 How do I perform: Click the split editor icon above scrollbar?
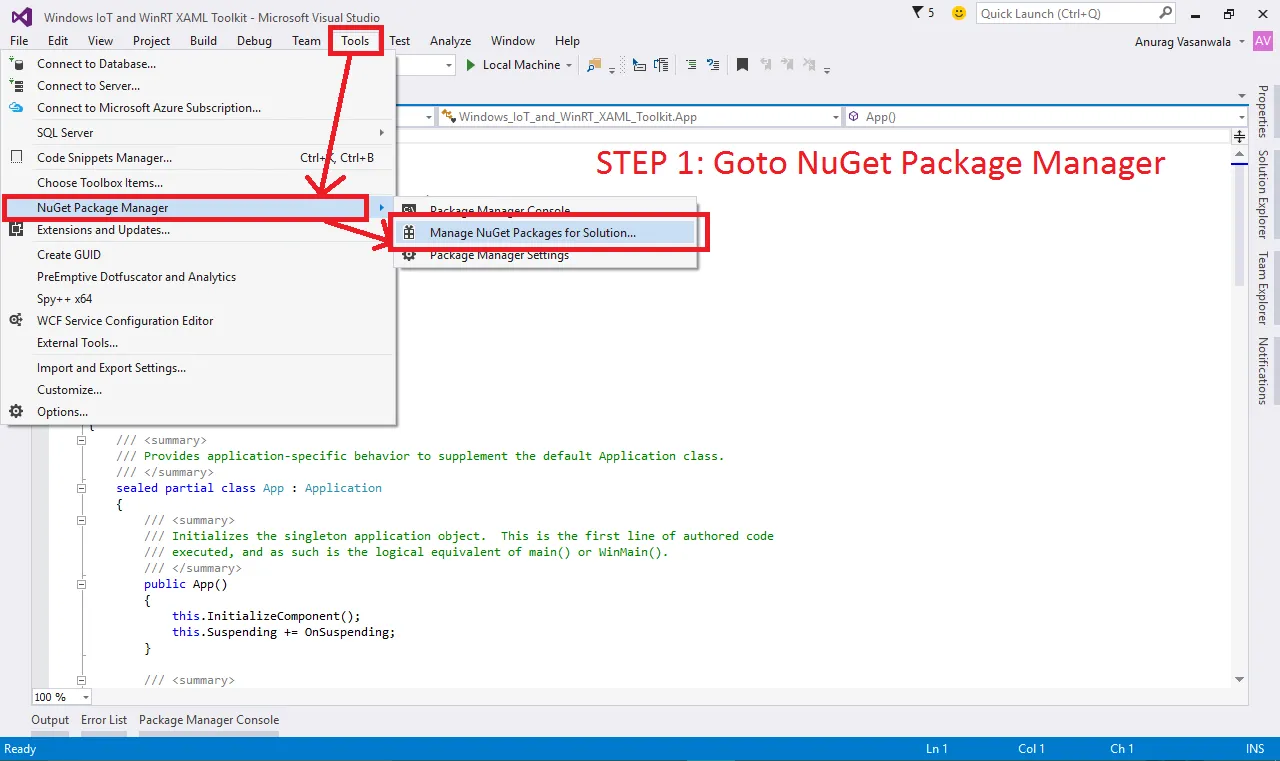[x=1240, y=136]
